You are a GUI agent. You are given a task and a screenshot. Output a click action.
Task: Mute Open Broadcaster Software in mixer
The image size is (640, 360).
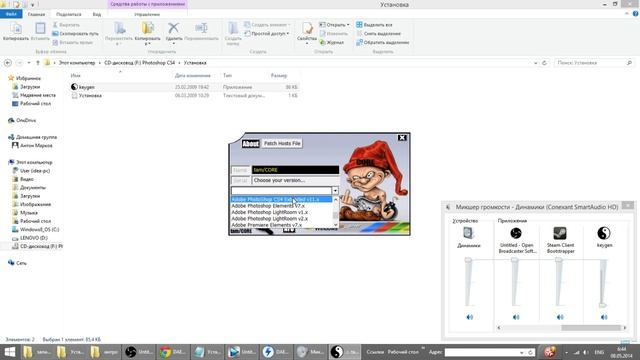pyautogui.click(x=516, y=317)
